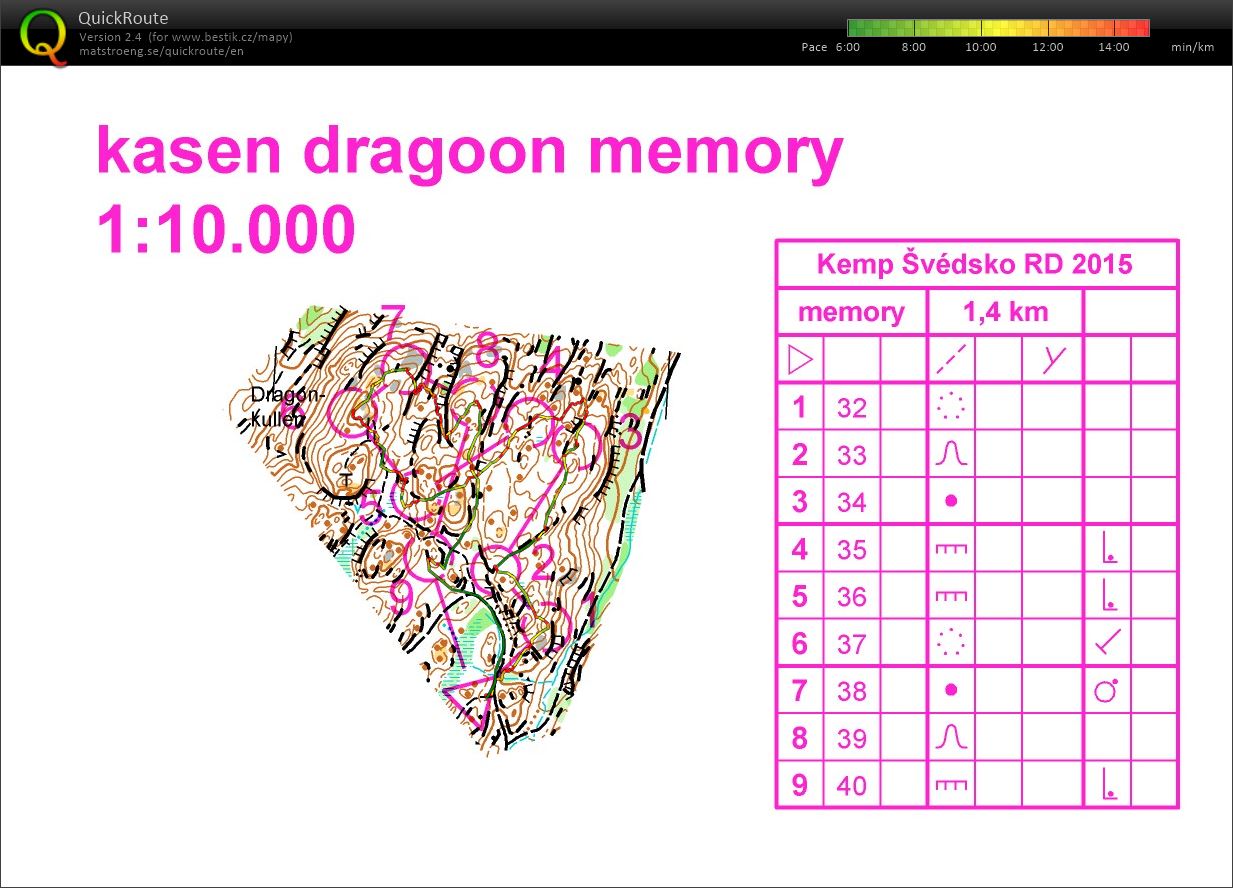This screenshot has height=888, width=1233.
Task: Click the dotted circle symbol in control row 1
Action: (x=950, y=407)
